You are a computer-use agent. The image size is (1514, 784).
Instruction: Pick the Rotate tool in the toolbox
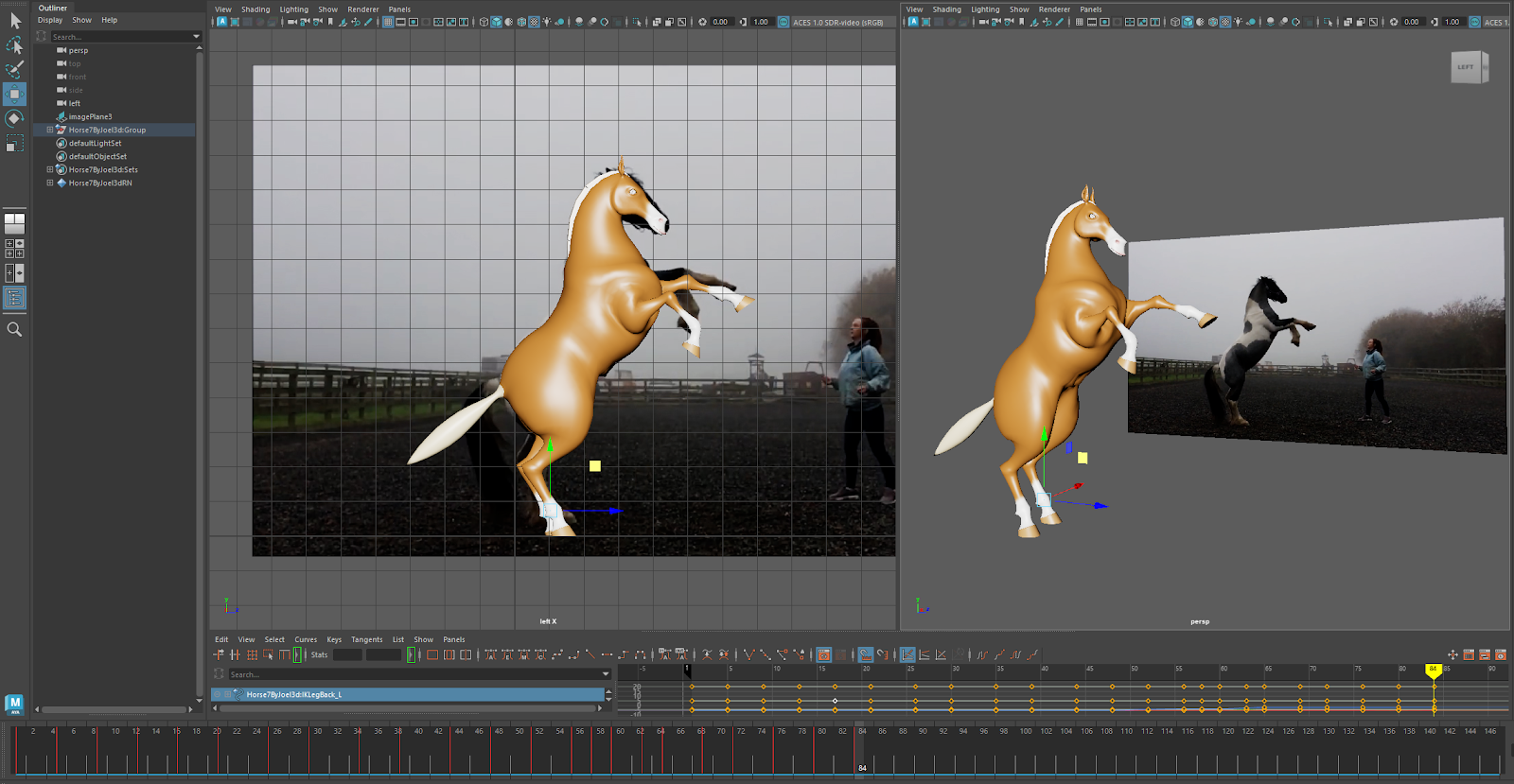point(14,118)
